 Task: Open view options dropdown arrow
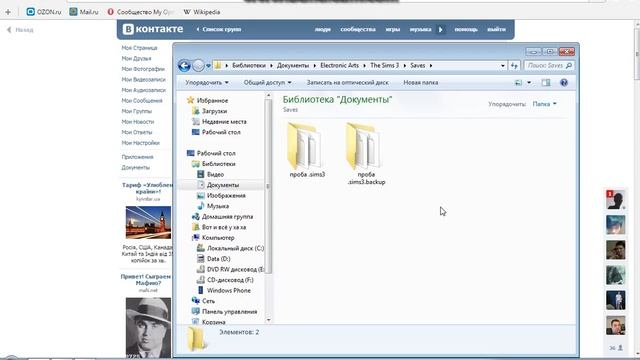click(x=529, y=83)
